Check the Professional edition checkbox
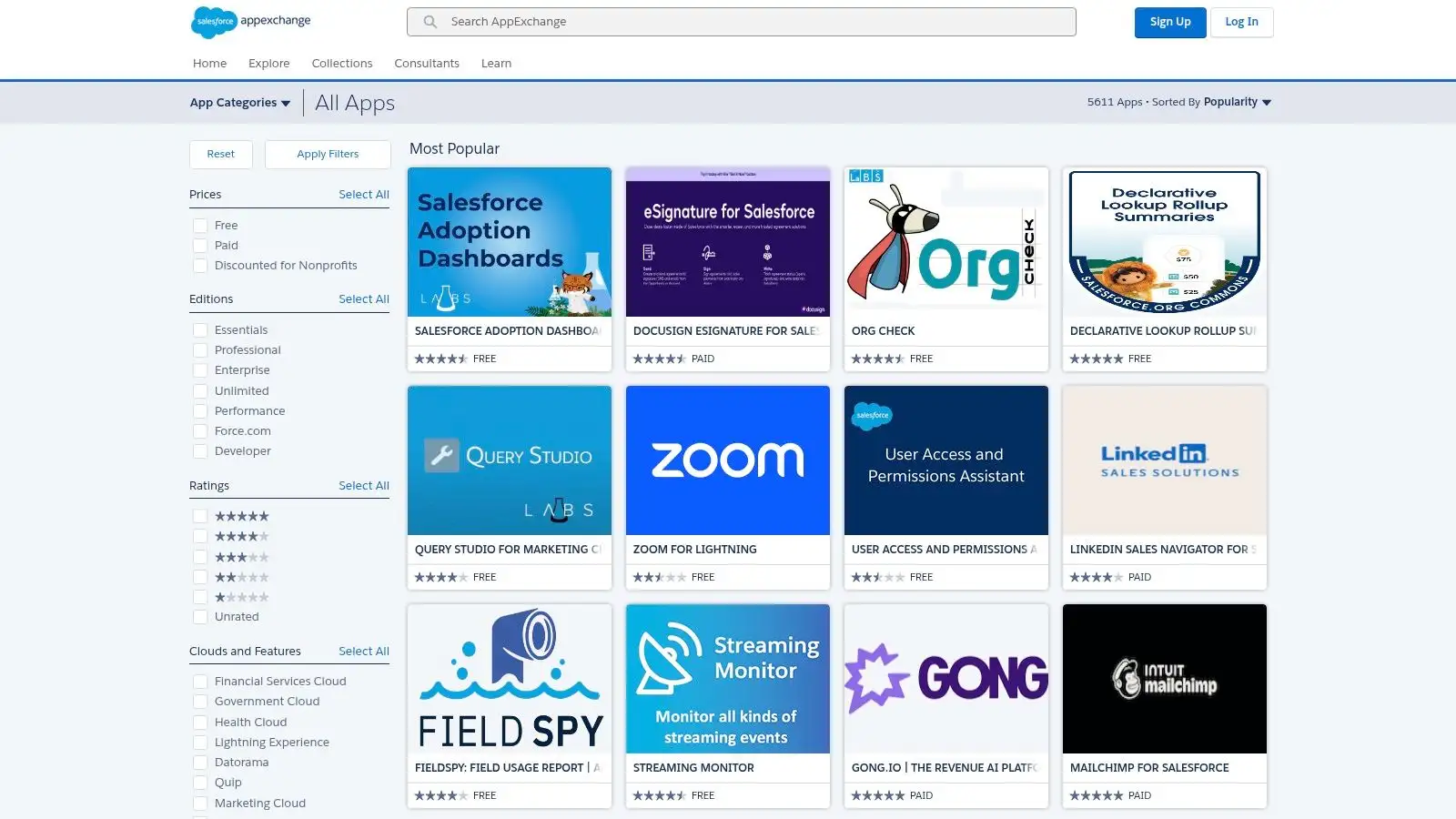The height and width of the screenshot is (819, 1456). point(200,349)
